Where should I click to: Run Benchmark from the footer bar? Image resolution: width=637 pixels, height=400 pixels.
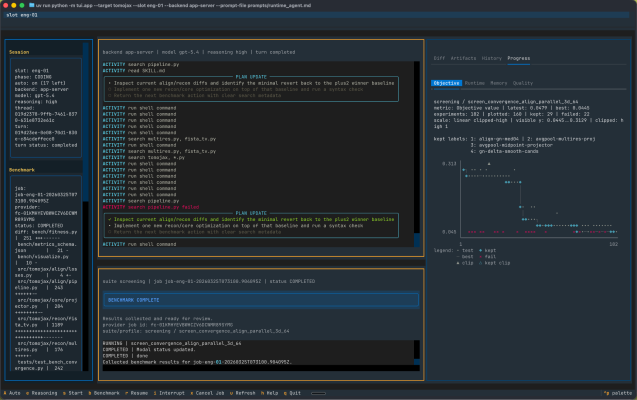click(x=104, y=393)
